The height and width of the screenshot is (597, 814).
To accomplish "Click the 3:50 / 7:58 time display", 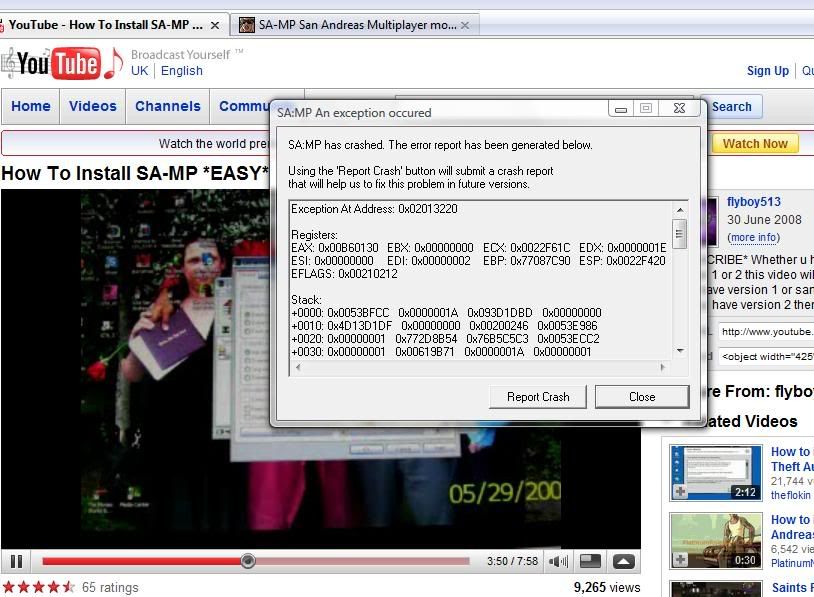I will pyautogui.click(x=512, y=561).
